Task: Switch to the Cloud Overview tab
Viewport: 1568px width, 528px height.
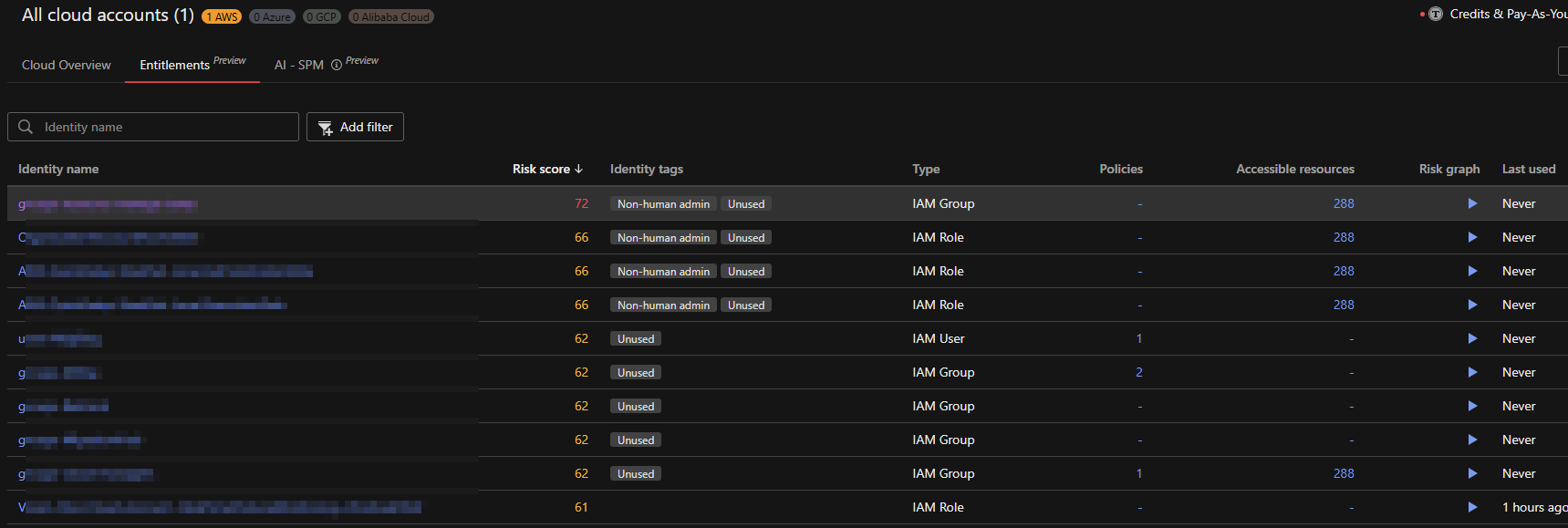Action: (x=67, y=65)
